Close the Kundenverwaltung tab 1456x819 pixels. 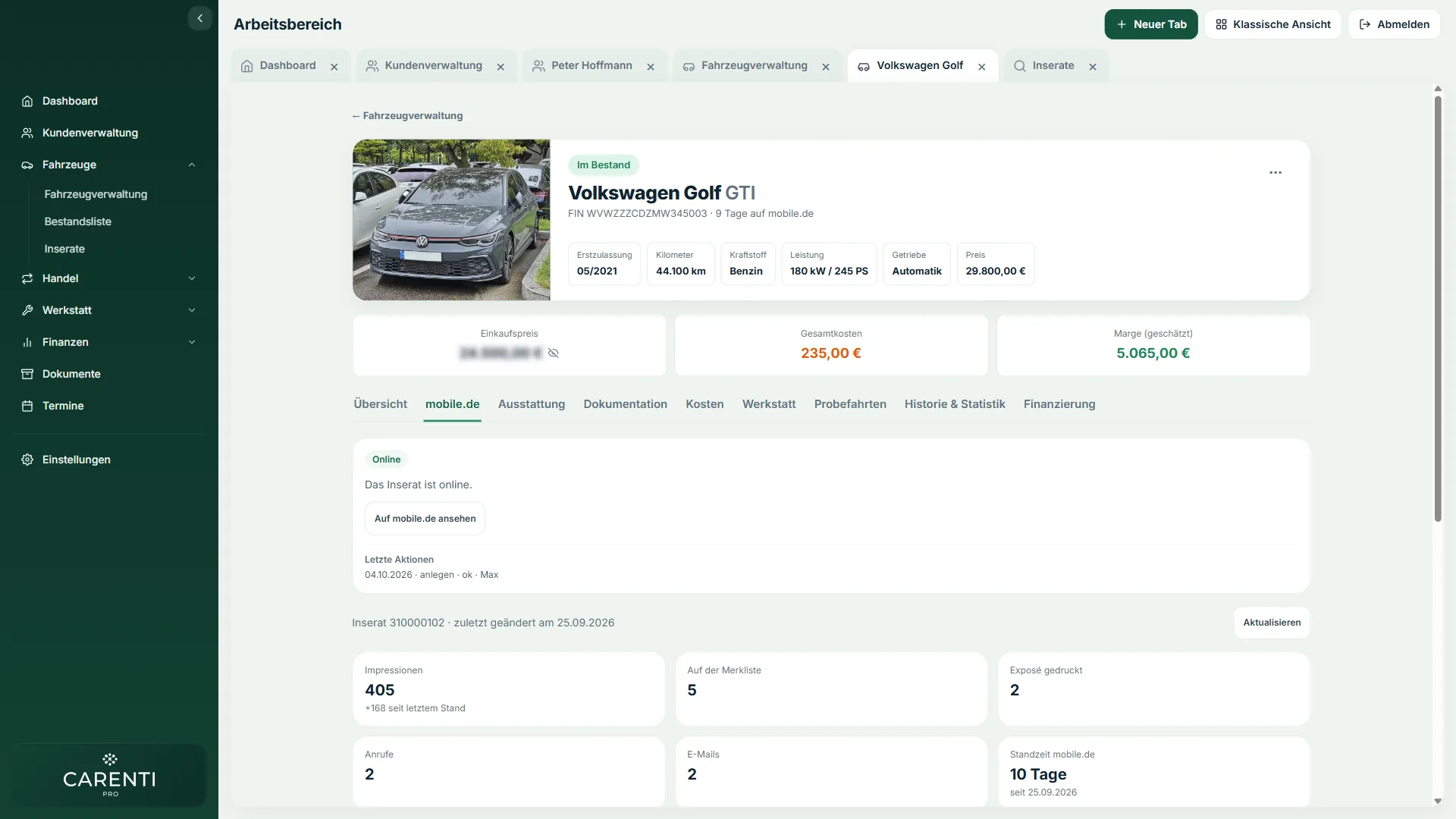500,67
